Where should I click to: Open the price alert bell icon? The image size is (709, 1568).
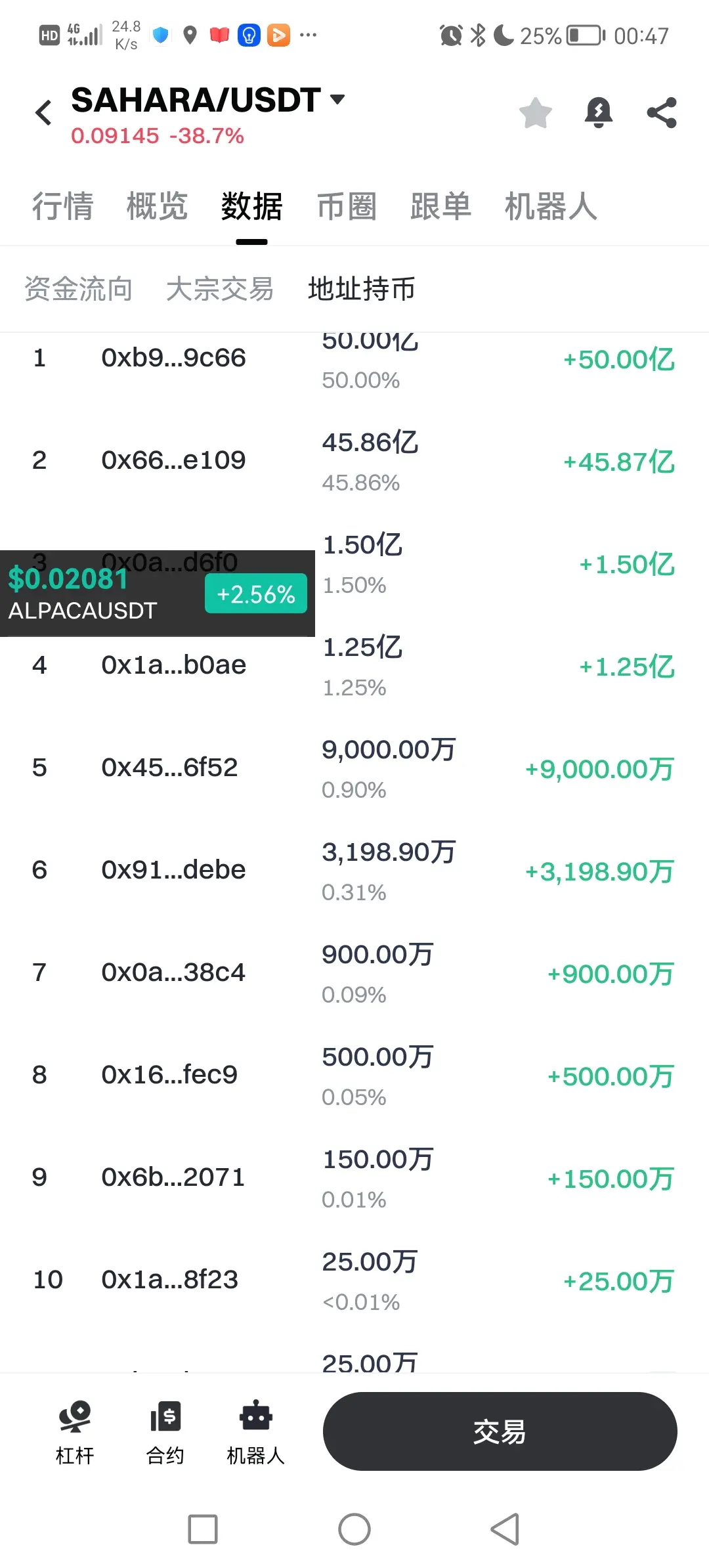[599, 113]
